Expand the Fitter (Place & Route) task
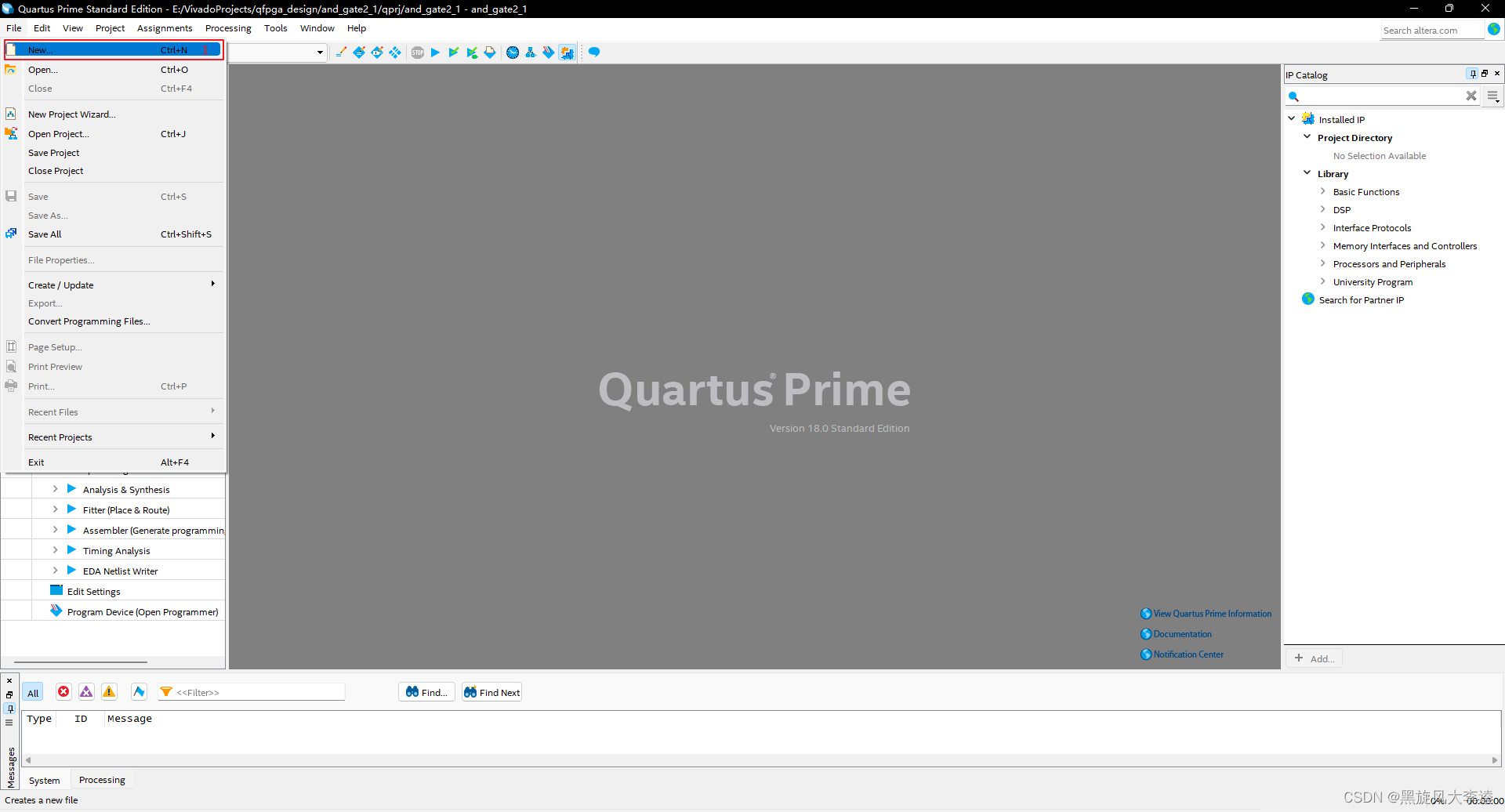This screenshot has height=812, width=1505. [55, 509]
